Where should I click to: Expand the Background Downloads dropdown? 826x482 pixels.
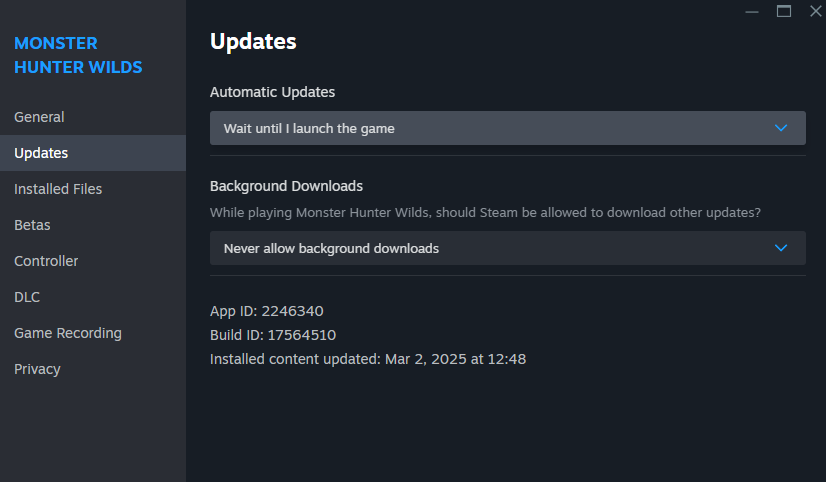click(x=507, y=248)
